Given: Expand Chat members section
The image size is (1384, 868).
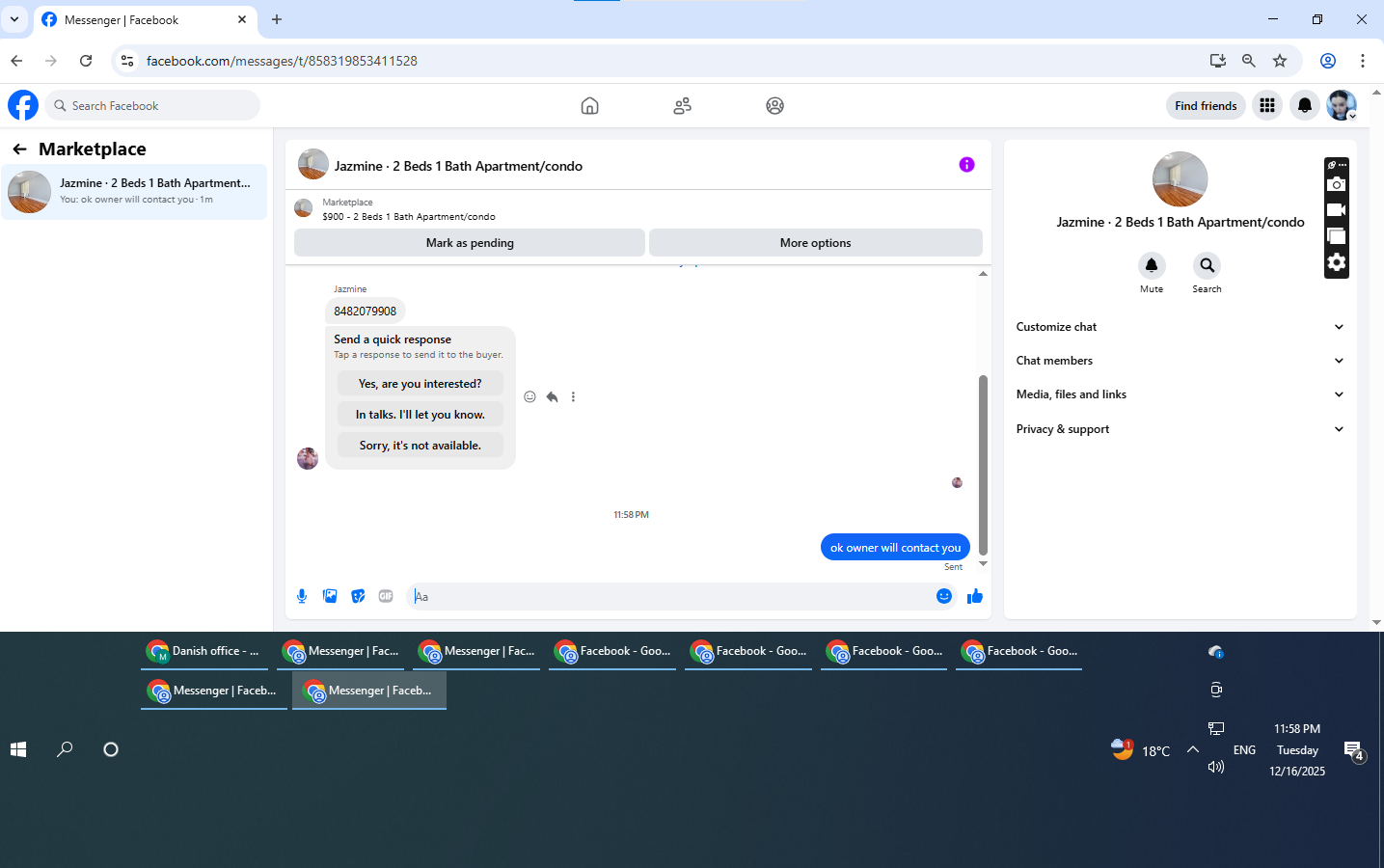Looking at the screenshot, I should point(1180,361).
